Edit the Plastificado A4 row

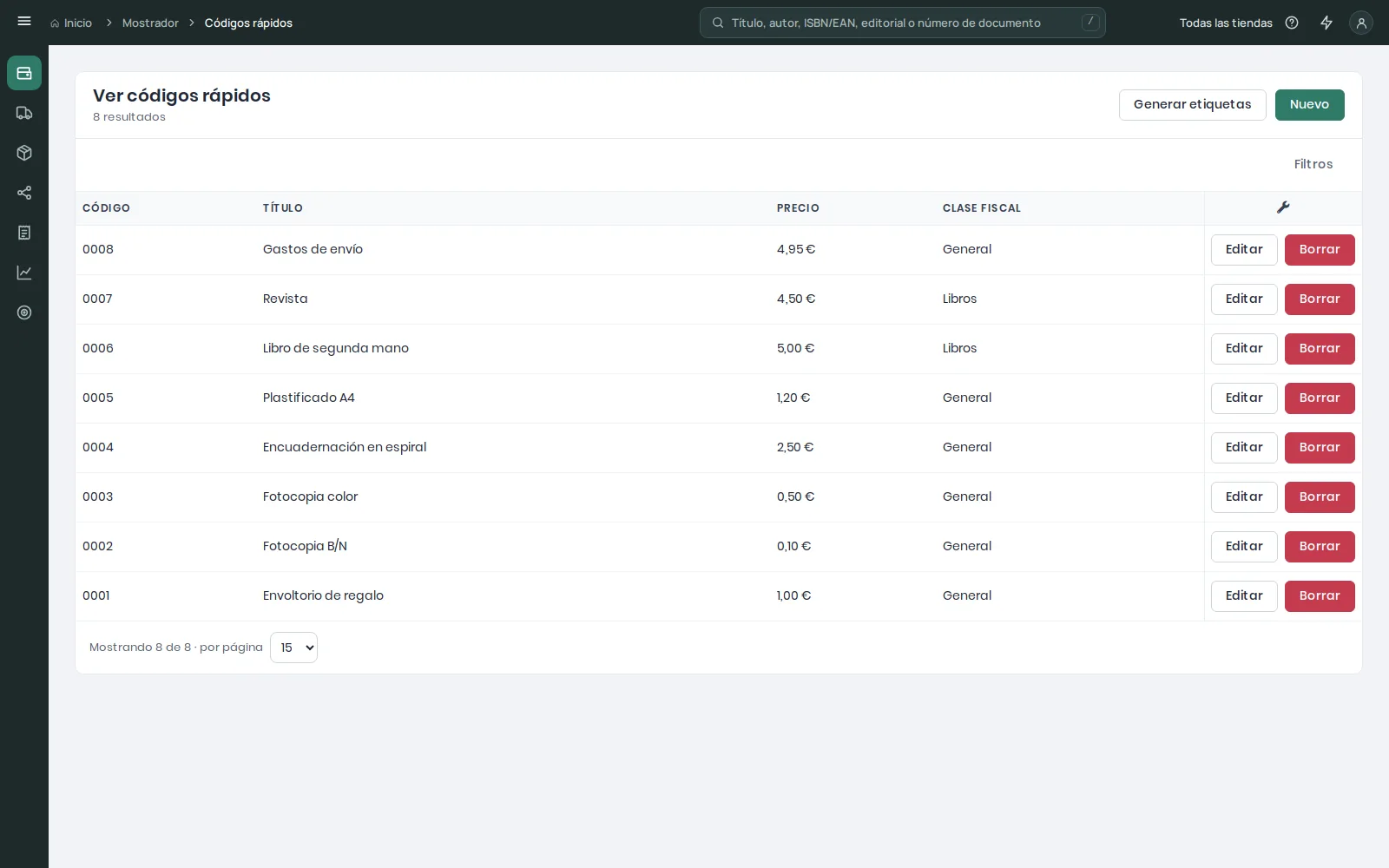click(1244, 398)
